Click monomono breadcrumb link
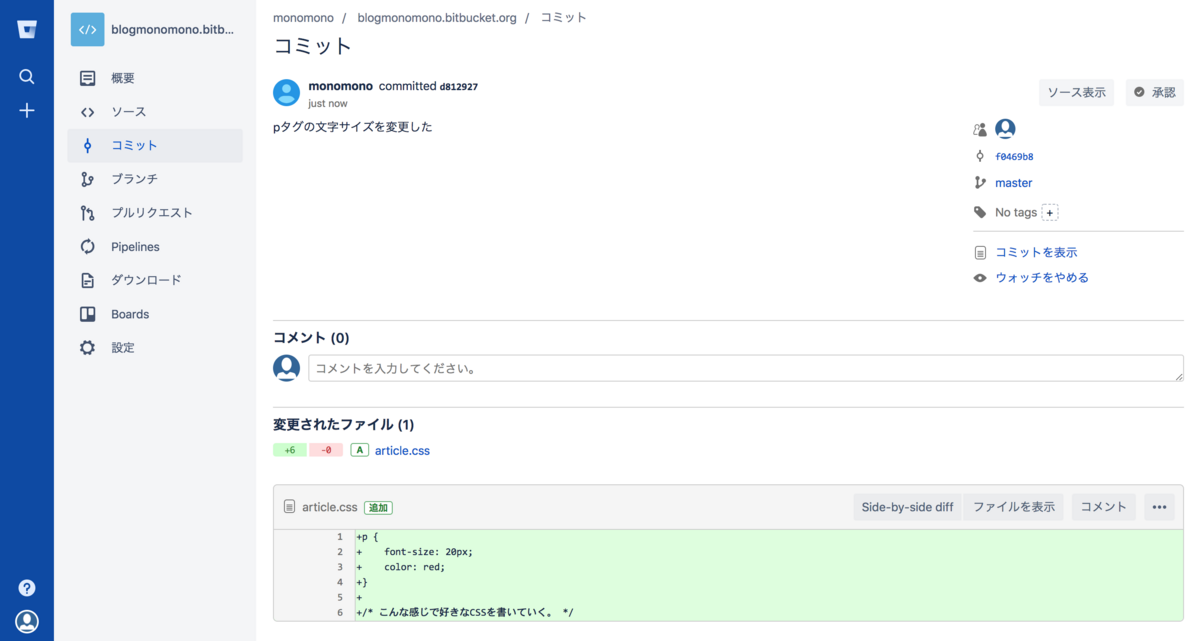Viewport: 1200px width, 641px height. [303, 18]
